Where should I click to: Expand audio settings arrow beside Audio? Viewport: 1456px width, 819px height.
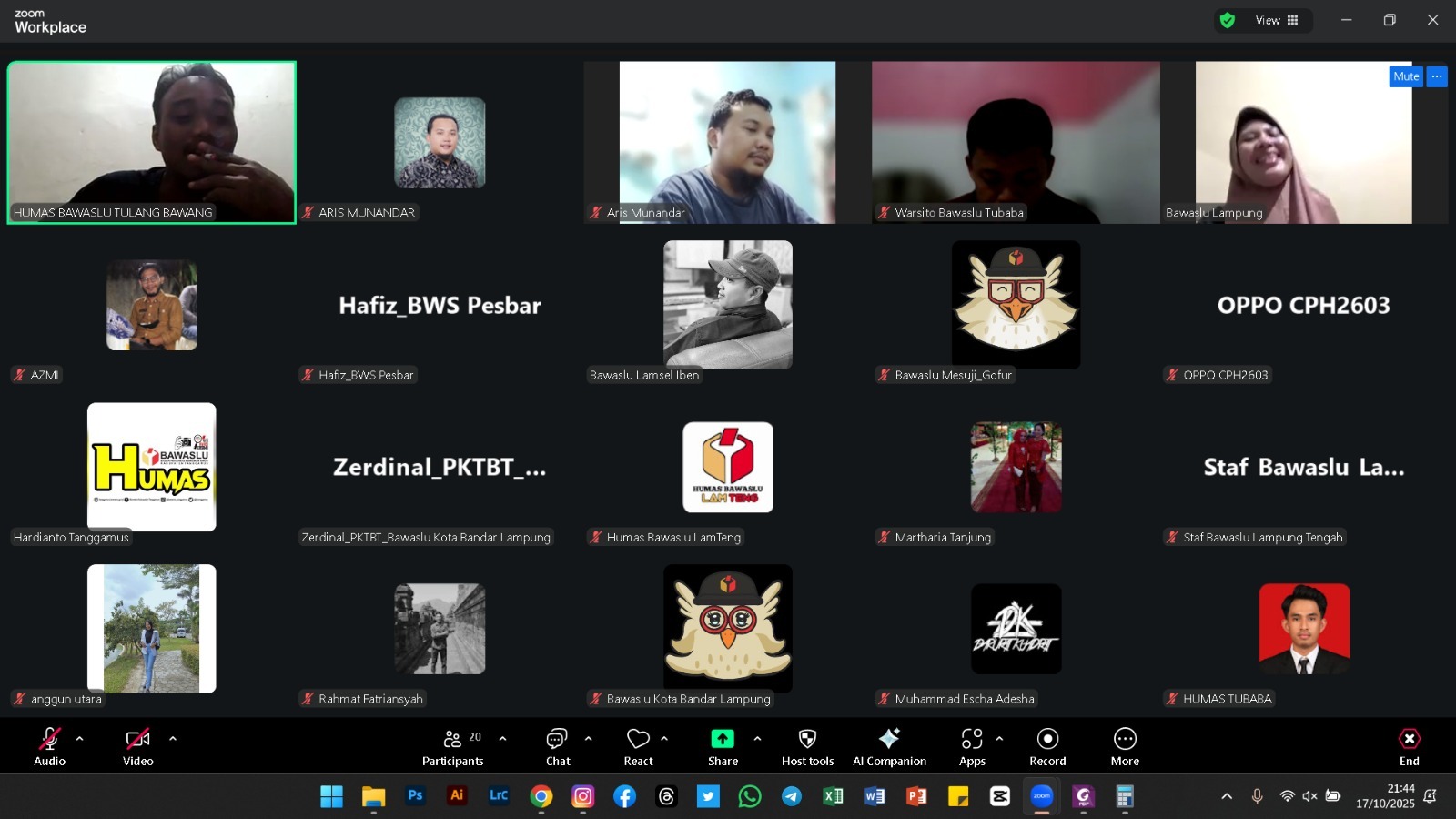80,739
